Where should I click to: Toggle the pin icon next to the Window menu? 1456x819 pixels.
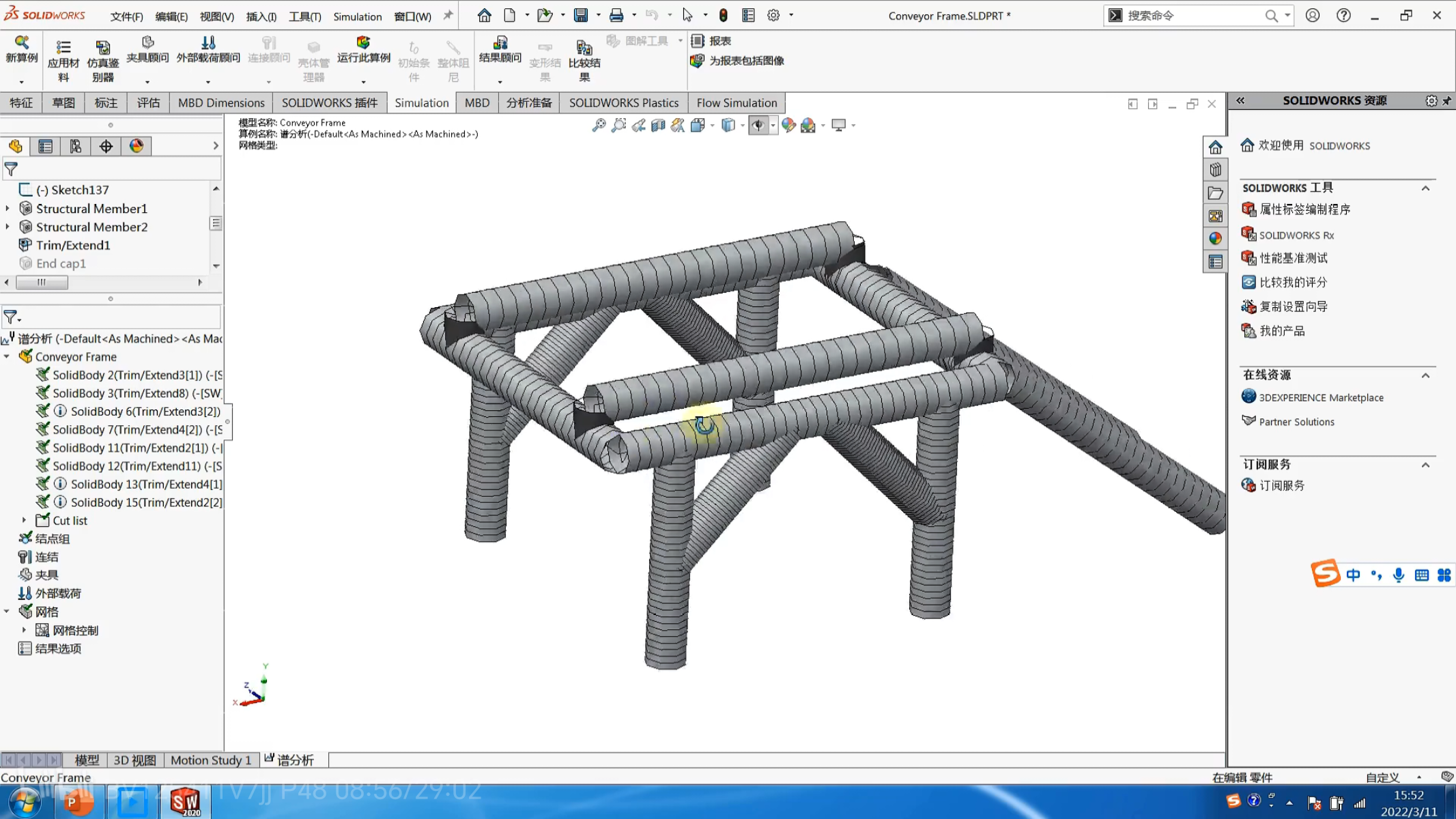(448, 15)
